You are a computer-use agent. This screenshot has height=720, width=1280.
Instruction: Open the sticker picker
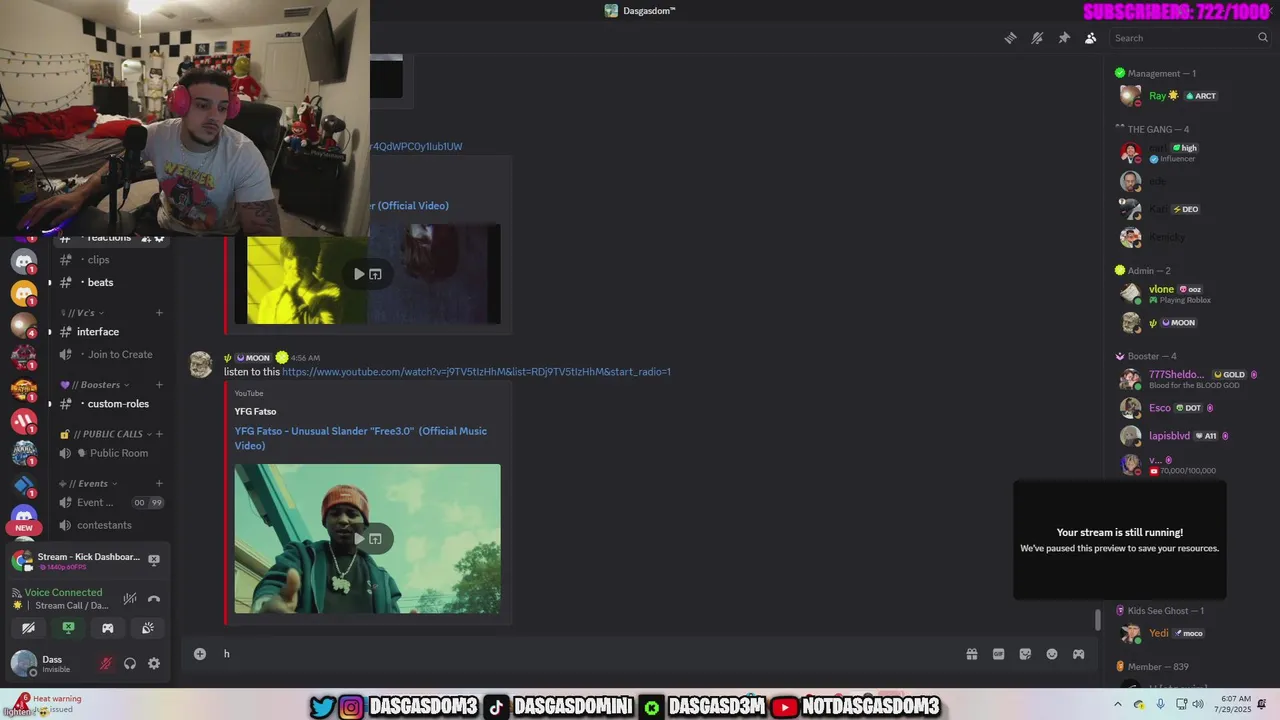click(x=1025, y=654)
